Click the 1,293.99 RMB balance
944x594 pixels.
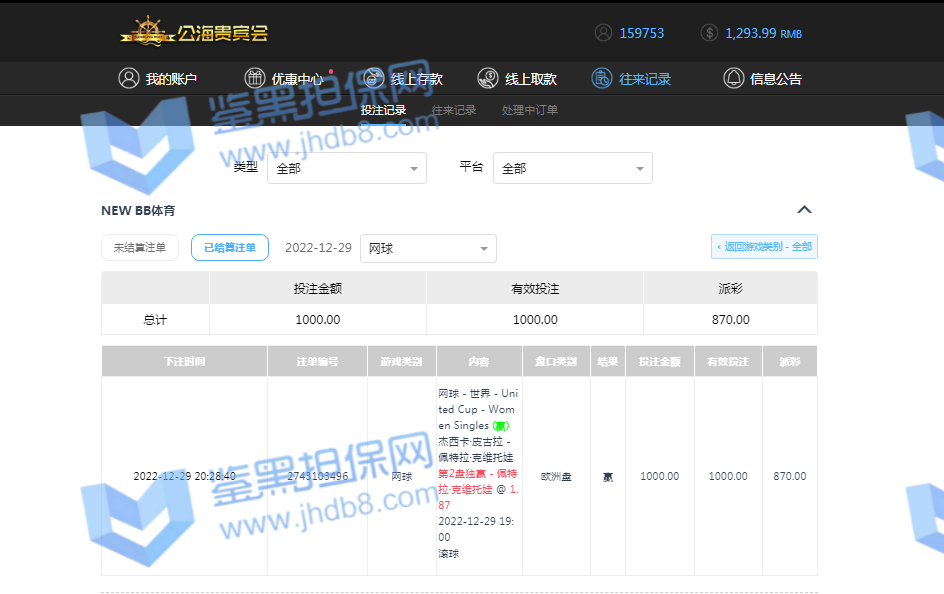tap(763, 33)
